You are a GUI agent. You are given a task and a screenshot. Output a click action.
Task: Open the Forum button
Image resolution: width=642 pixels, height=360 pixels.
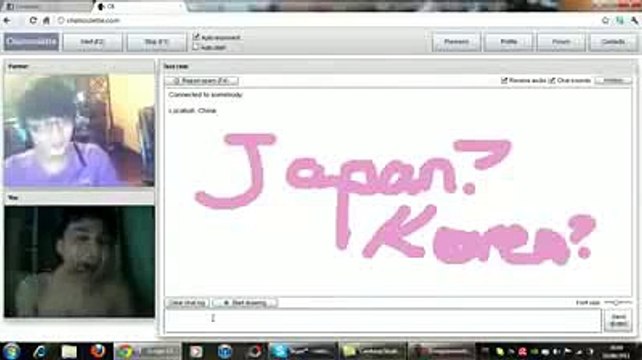(561, 42)
